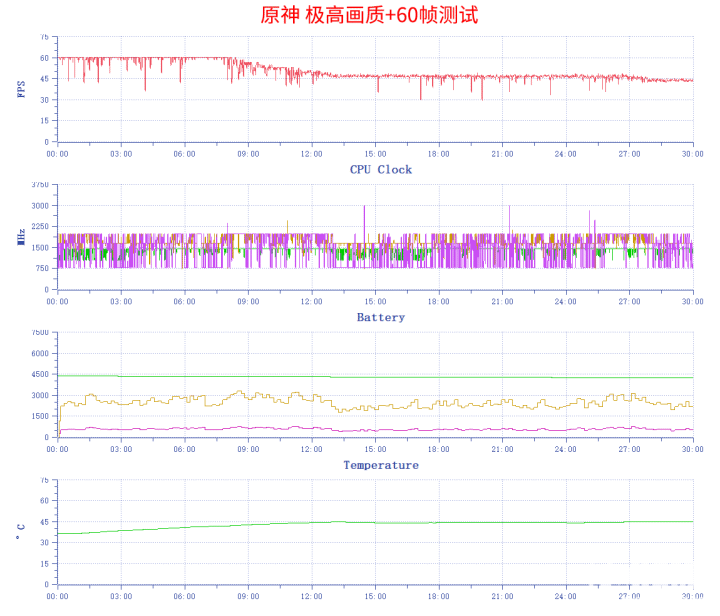The width and height of the screenshot is (720, 616).
Task: Click 30:00 under the FPS chart
Action: (692, 154)
